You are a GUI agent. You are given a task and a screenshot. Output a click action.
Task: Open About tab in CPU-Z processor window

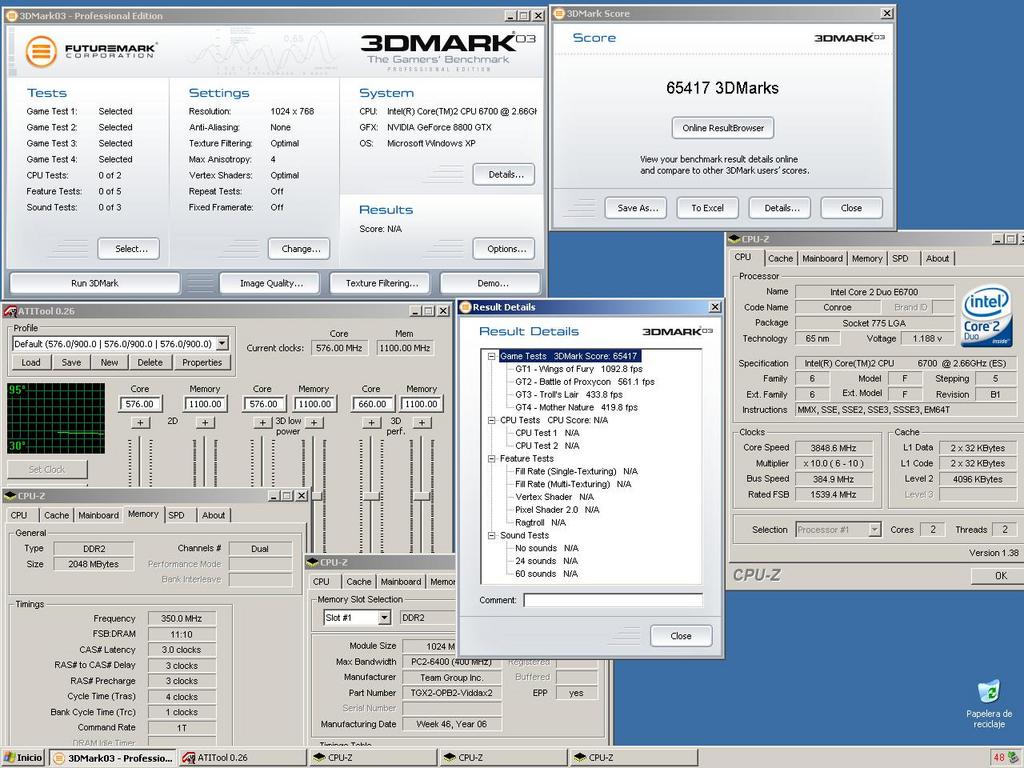[x=937, y=259]
